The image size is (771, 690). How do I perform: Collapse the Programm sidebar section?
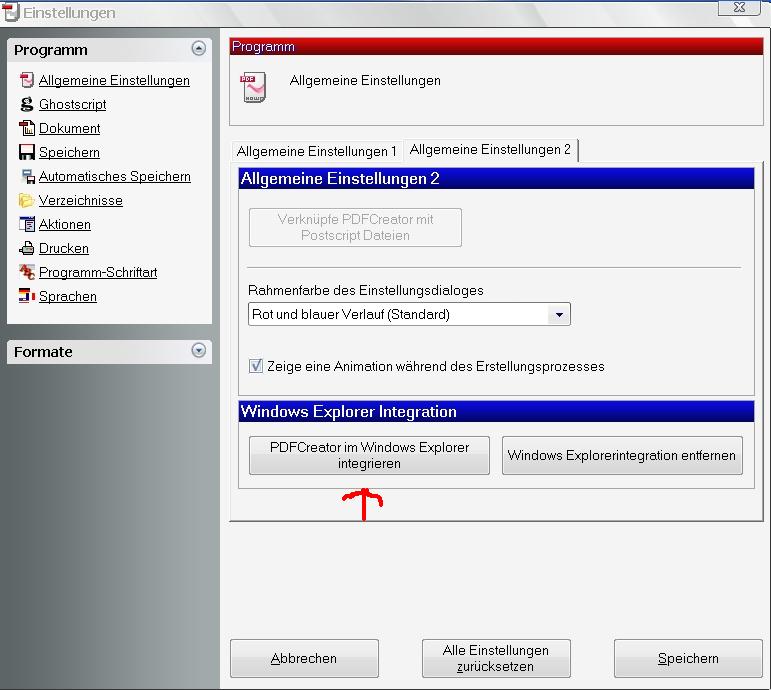click(x=199, y=48)
